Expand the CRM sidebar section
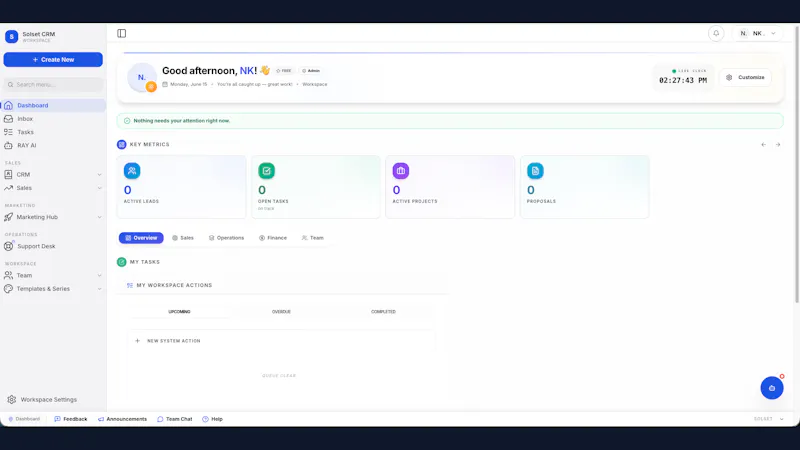 click(53, 174)
